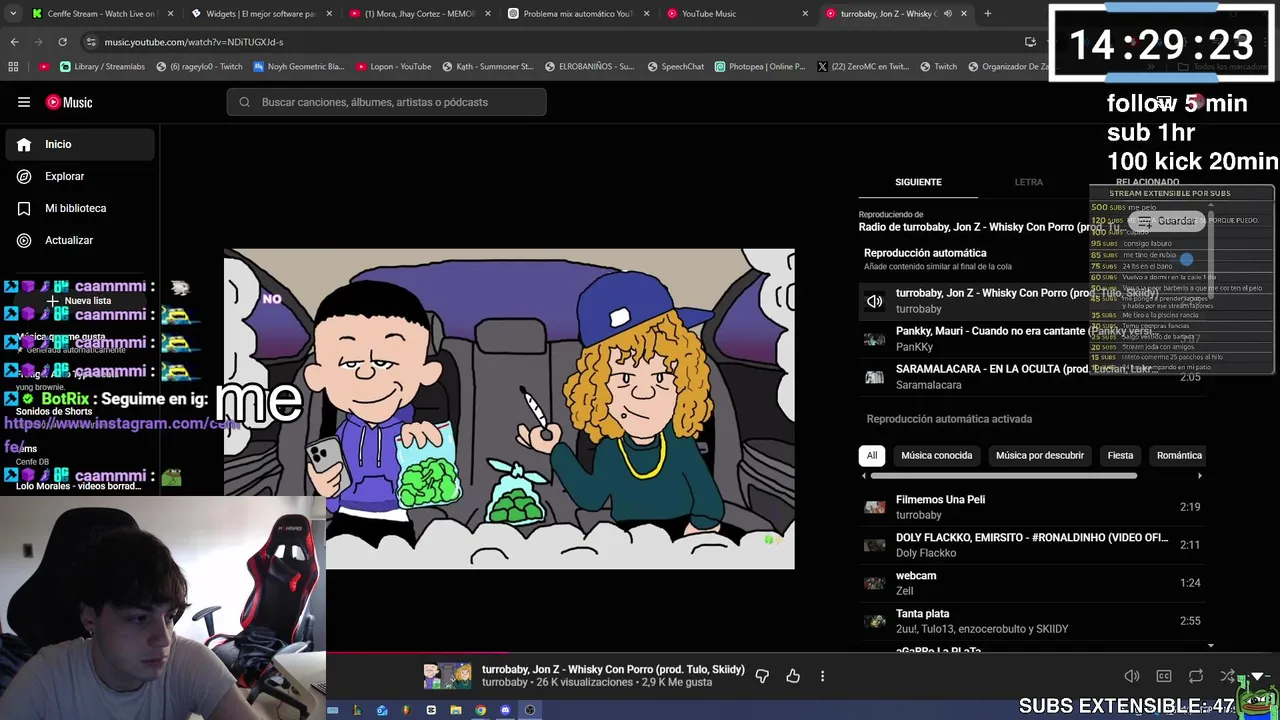View site information icon in address bar
The width and height of the screenshot is (1280, 720).
91,42
